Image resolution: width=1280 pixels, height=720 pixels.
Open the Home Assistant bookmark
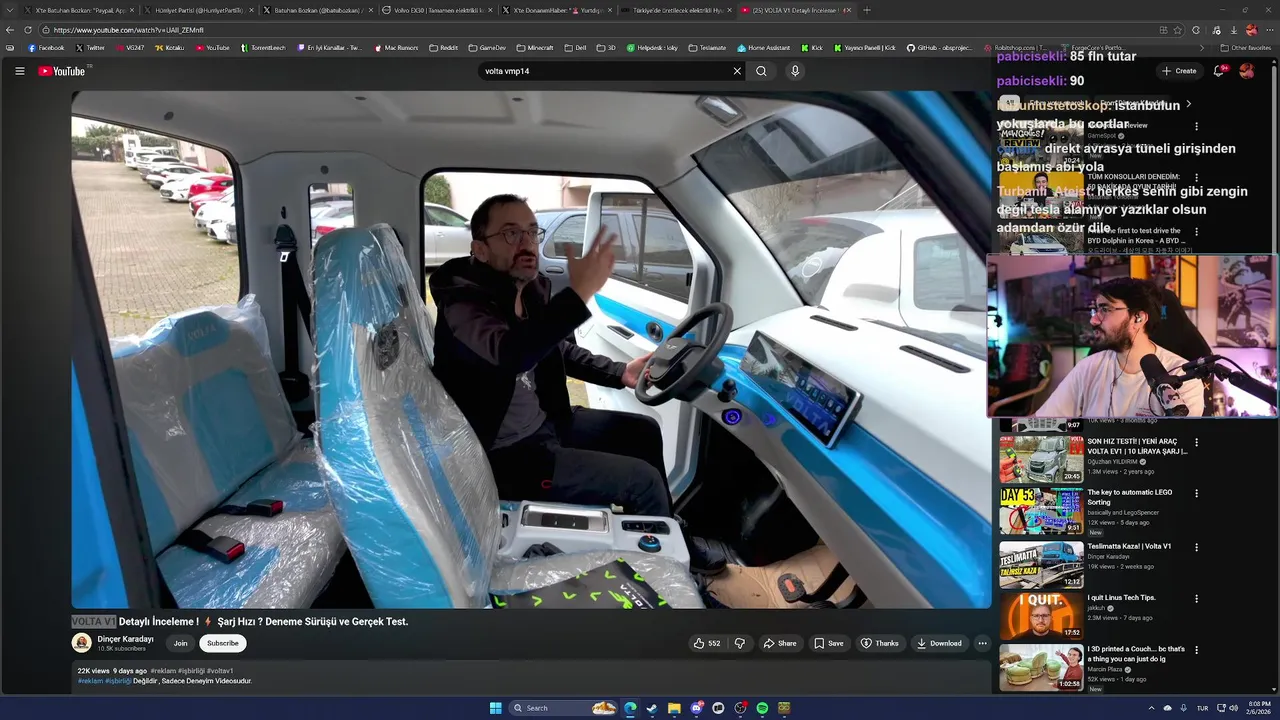pyautogui.click(x=763, y=47)
